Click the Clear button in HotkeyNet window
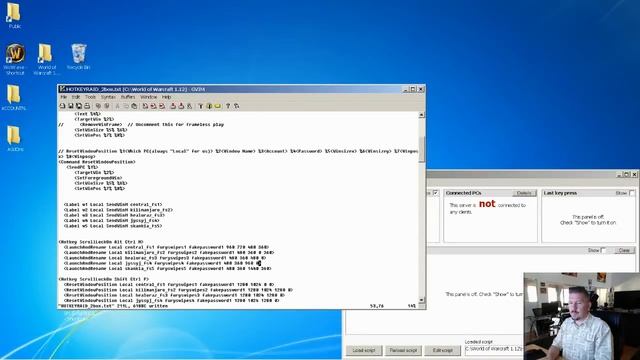The image size is (640, 360). click(624, 250)
